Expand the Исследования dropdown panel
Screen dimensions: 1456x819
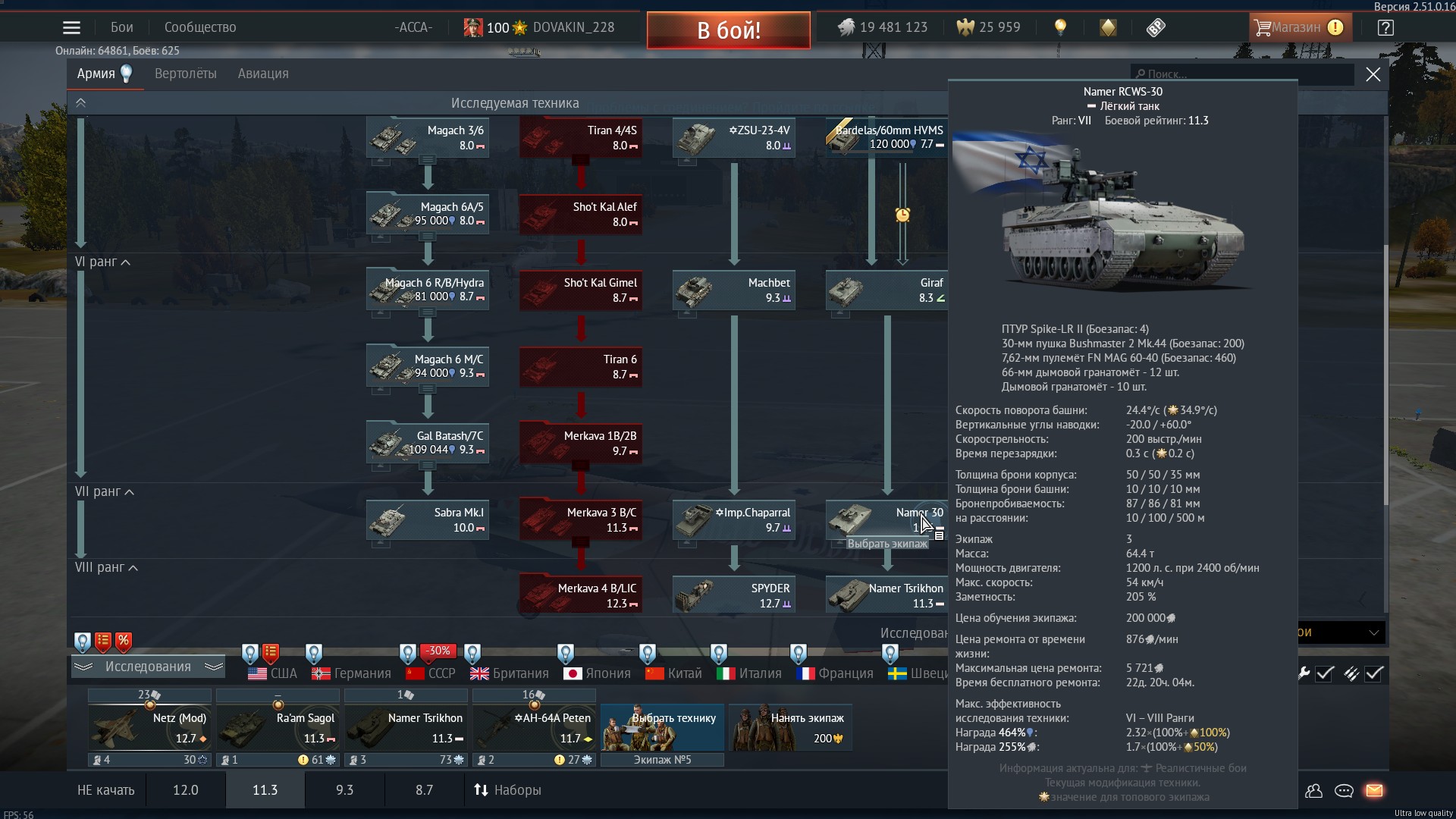point(148,667)
